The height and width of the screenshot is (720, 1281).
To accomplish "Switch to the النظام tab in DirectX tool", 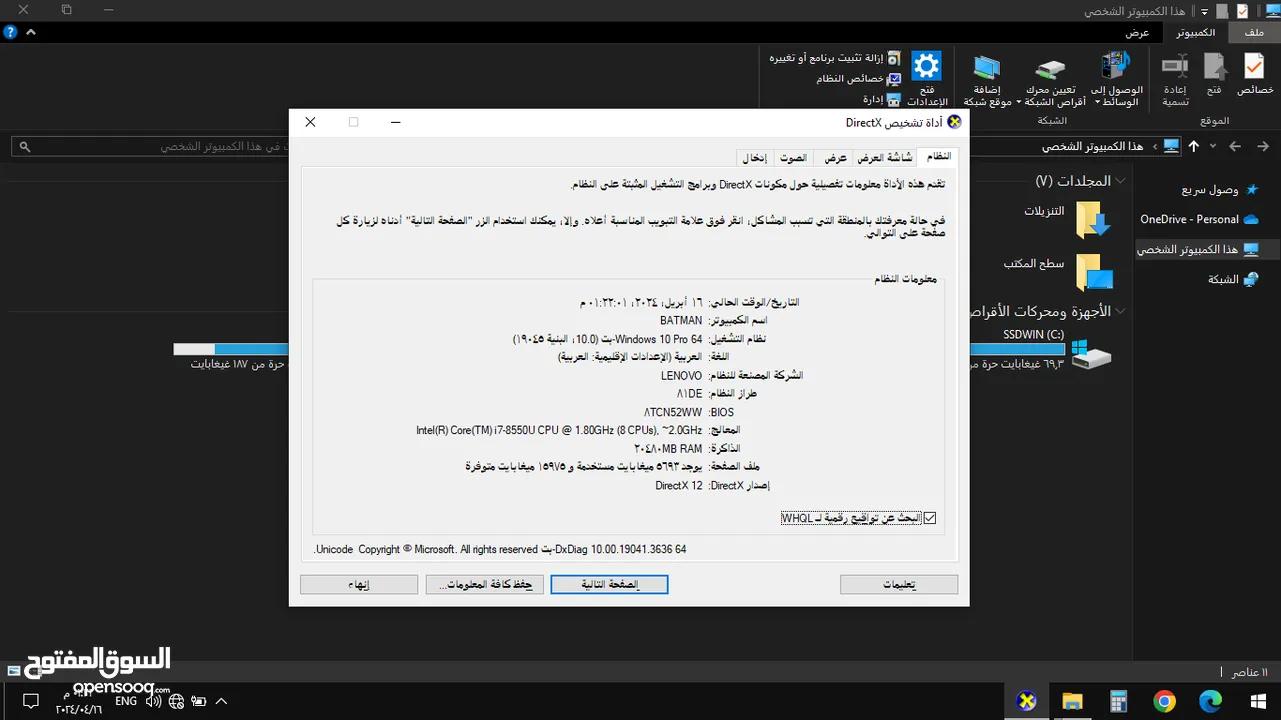I will coord(939,157).
